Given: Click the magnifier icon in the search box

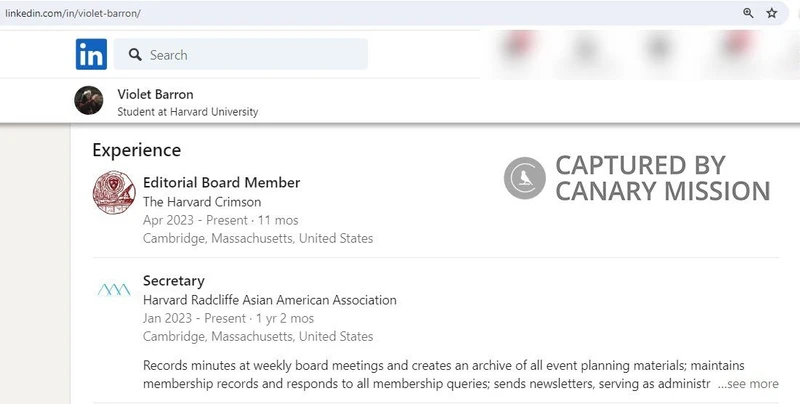Looking at the screenshot, I should [x=135, y=55].
